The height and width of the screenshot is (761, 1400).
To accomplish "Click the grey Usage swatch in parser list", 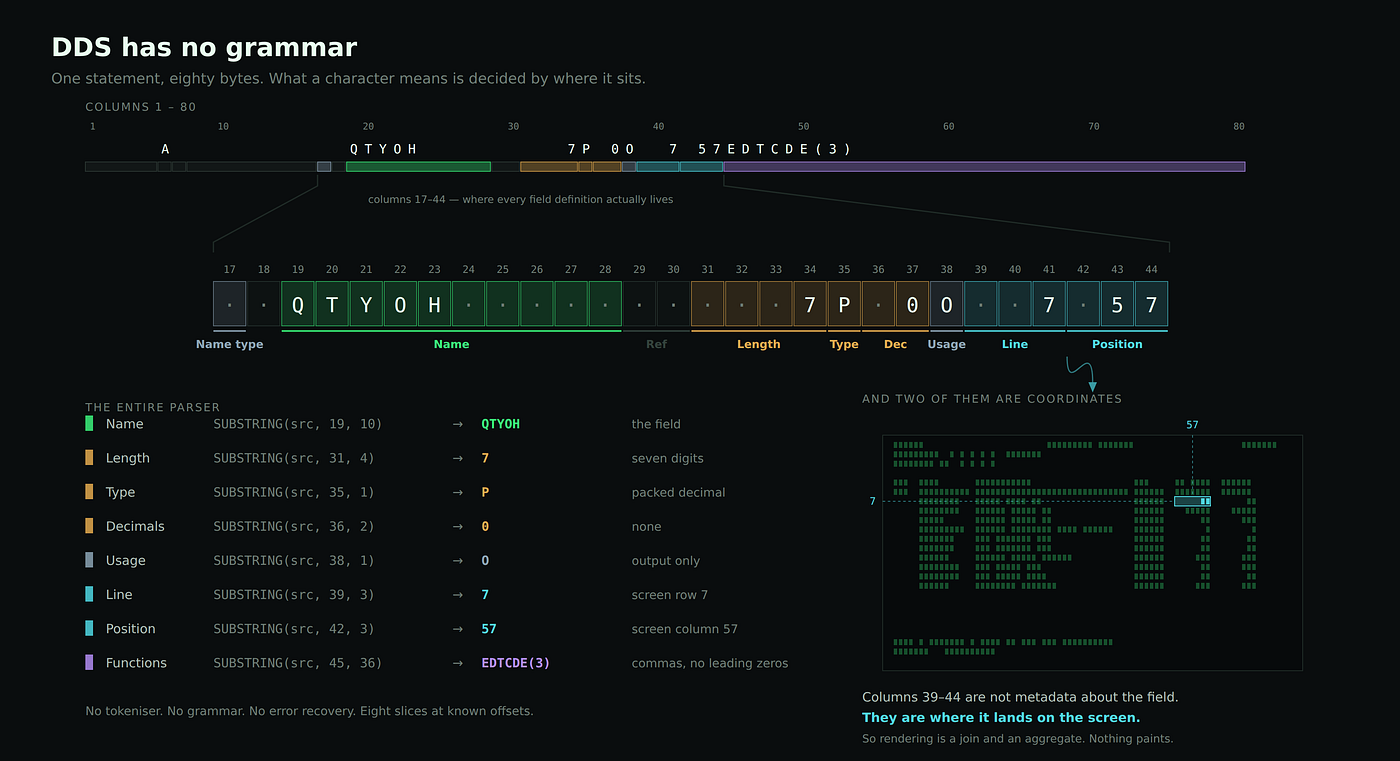I will tap(89, 561).
